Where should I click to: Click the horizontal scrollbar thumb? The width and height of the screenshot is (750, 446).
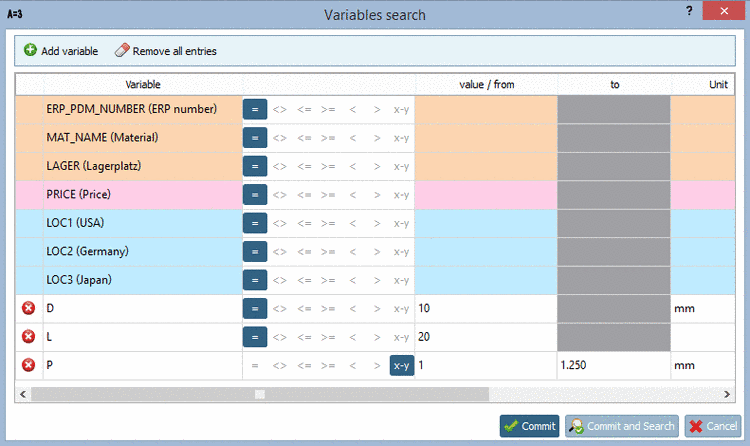[x=260, y=394]
